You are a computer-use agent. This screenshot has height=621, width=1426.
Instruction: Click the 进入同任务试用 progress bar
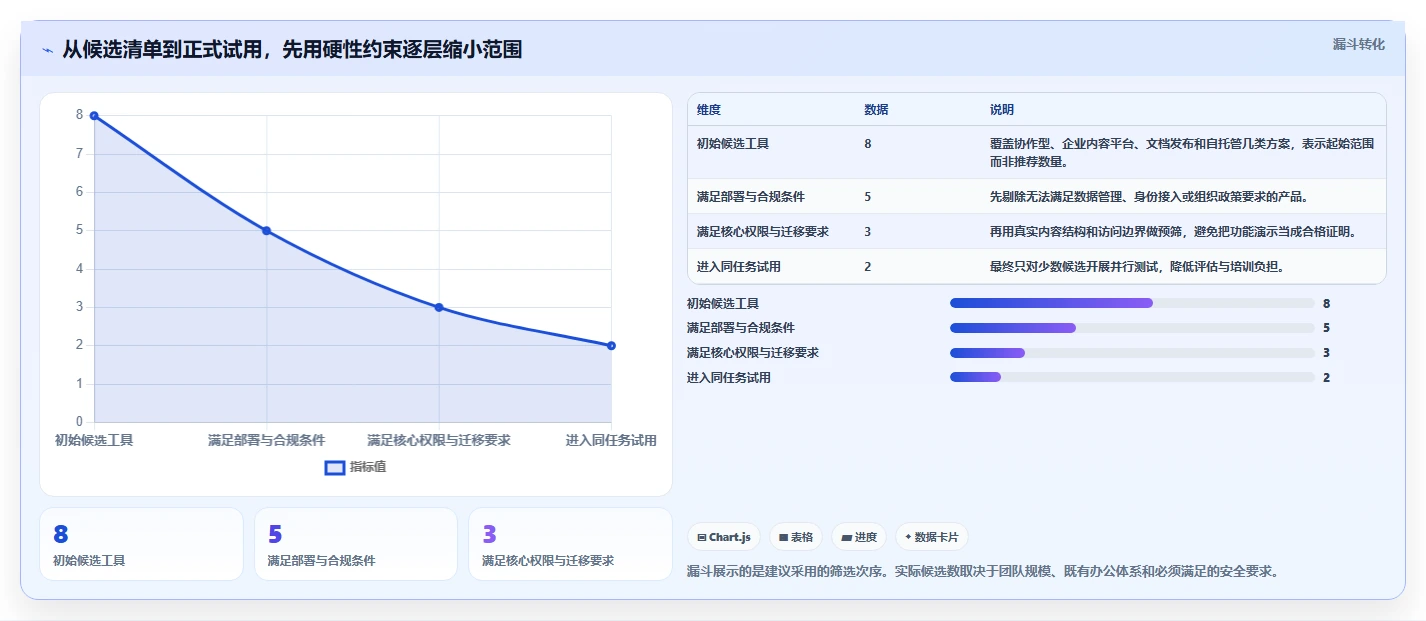(x=1132, y=377)
